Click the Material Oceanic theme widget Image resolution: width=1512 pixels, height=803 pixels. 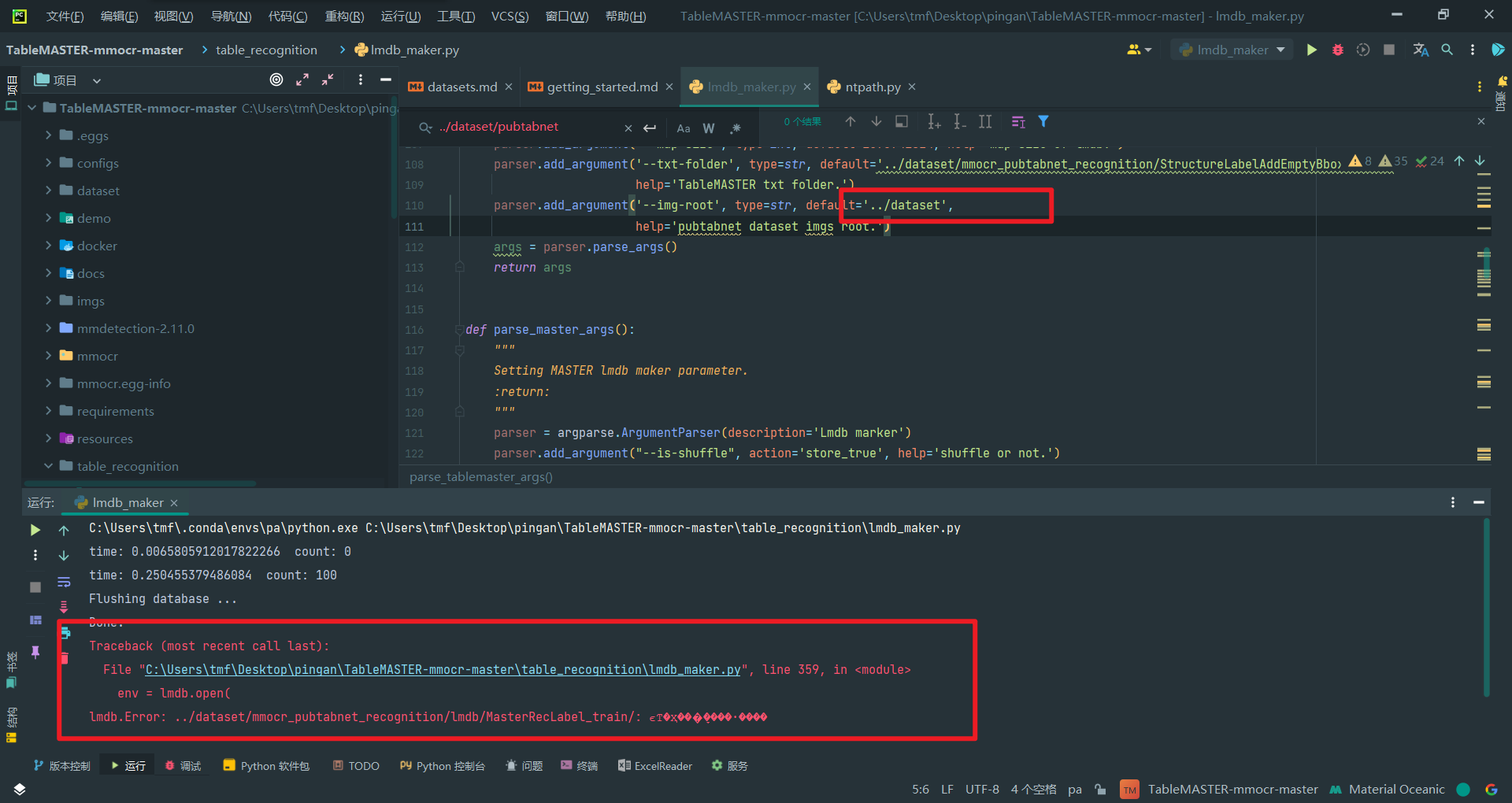point(1388,789)
